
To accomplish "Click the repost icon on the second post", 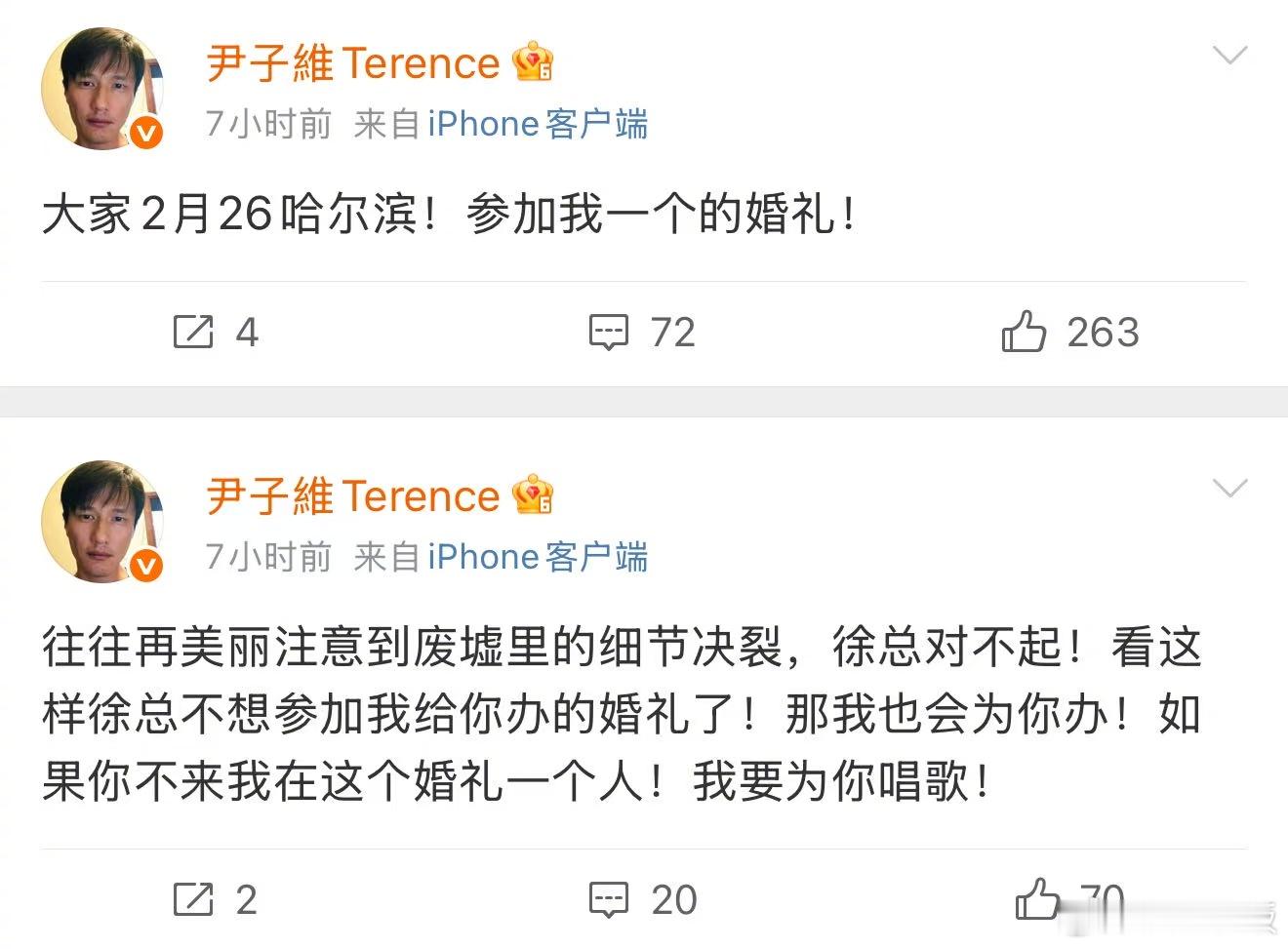I will pyautogui.click(x=195, y=898).
